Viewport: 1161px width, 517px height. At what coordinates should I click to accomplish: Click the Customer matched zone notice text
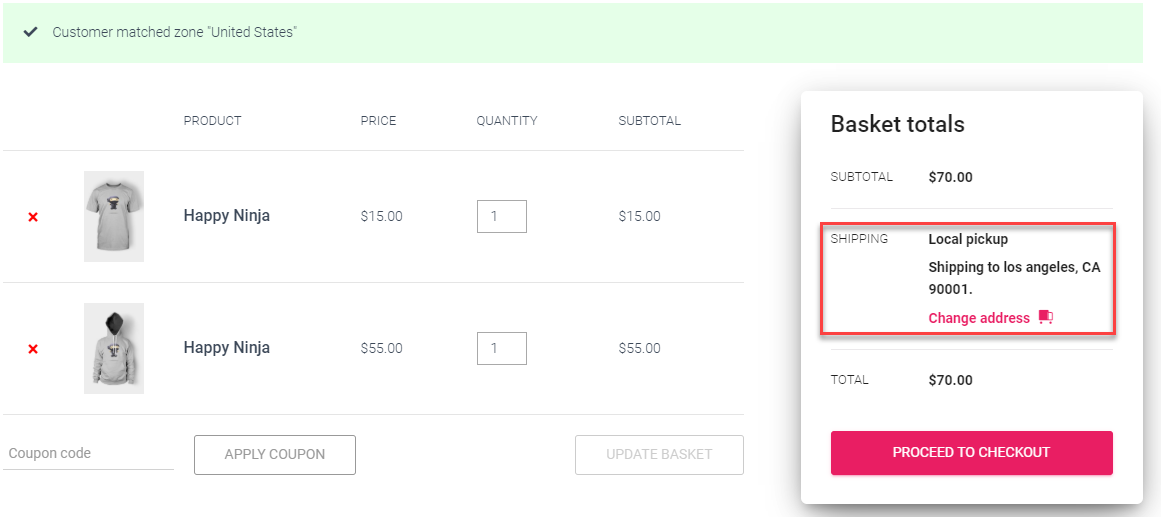coord(174,32)
